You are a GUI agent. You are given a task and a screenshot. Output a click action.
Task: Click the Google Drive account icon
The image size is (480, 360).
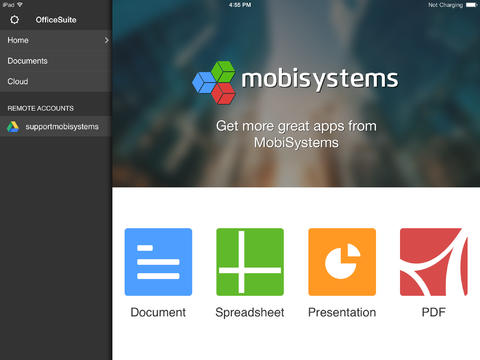pyautogui.click(x=13, y=127)
